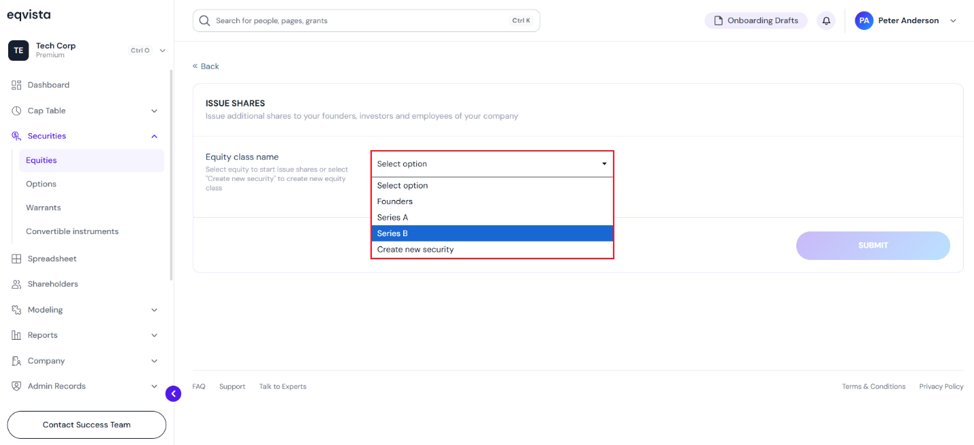Click the Dashboard sidebar icon
The height and width of the screenshot is (445, 974).
[x=17, y=85]
